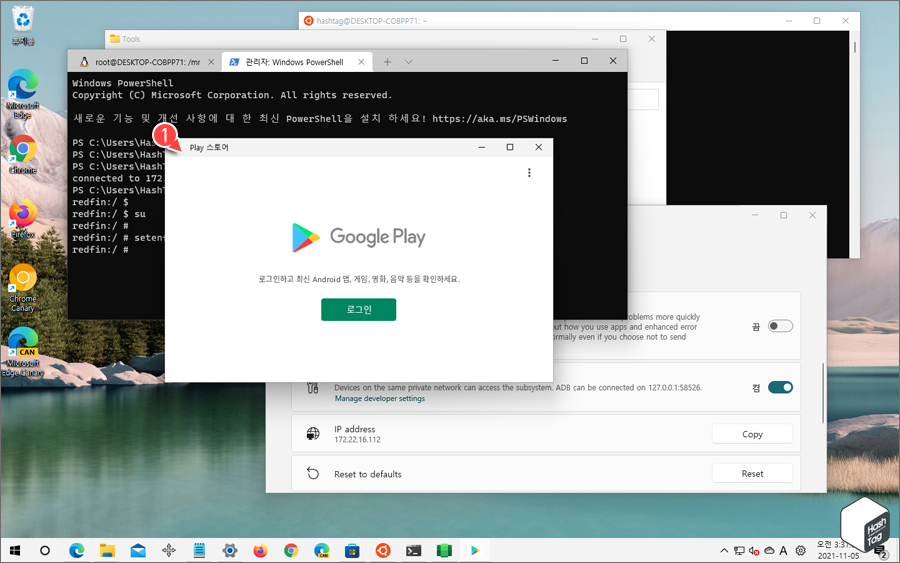The height and width of the screenshot is (563, 900).
Task: Open the Recycle Bin desktop icon
Action: [23, 25]
